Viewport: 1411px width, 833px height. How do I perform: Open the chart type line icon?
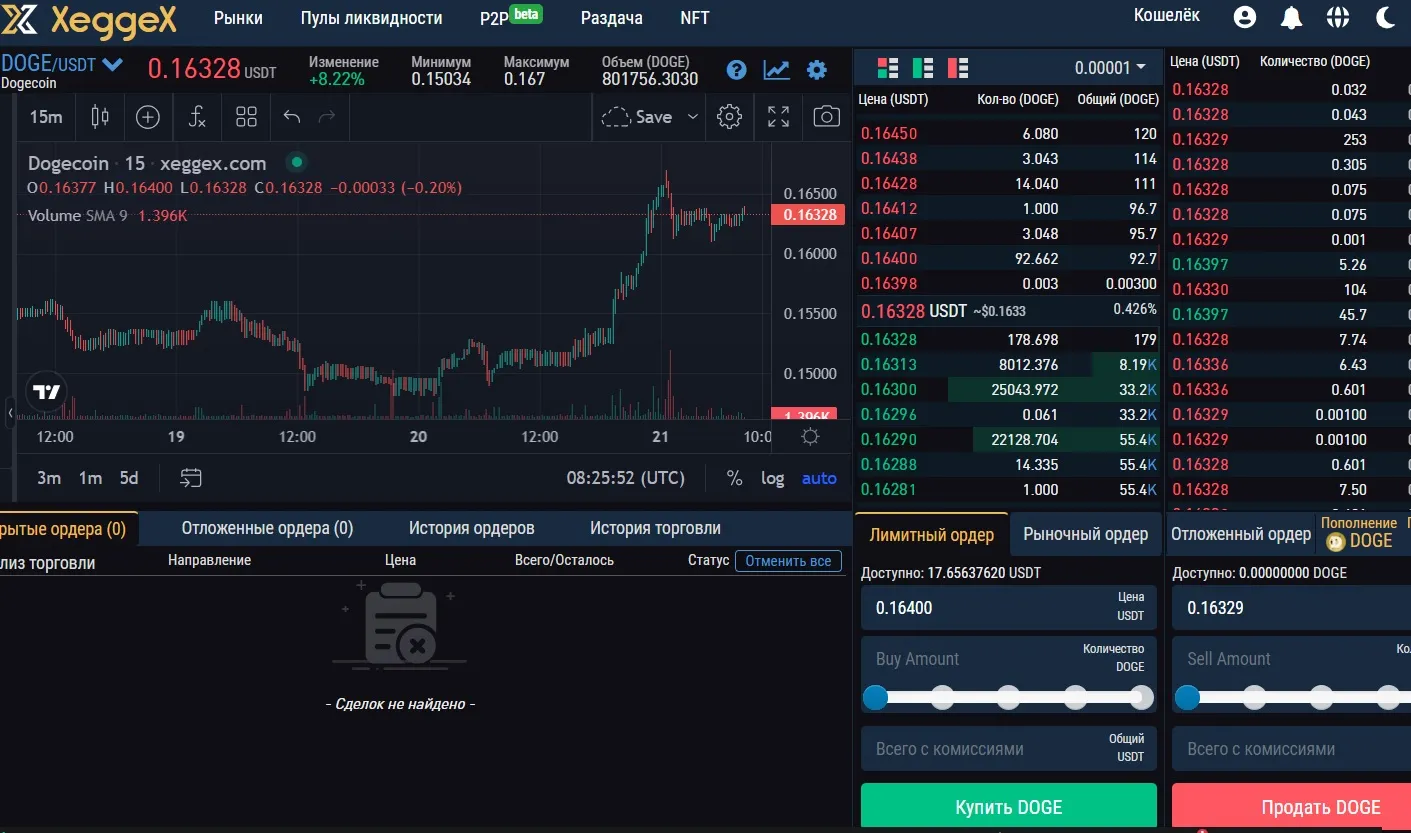click(777, 70)
